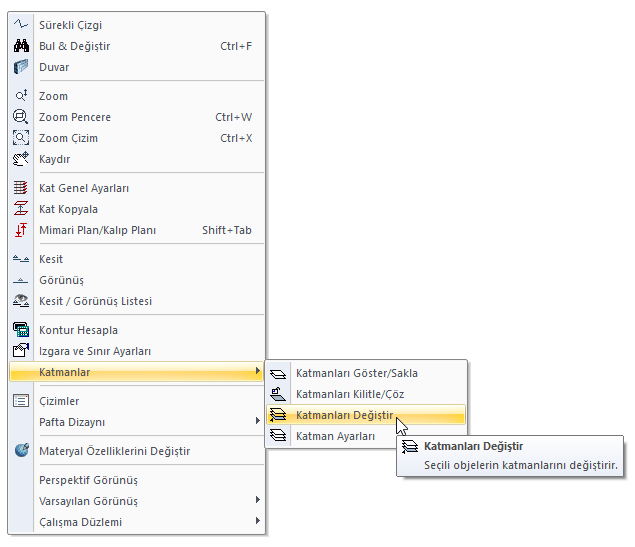635x547 pixels.
Task: Select the Perspektif Görünüş menu entry
Action: coord(88,480)
